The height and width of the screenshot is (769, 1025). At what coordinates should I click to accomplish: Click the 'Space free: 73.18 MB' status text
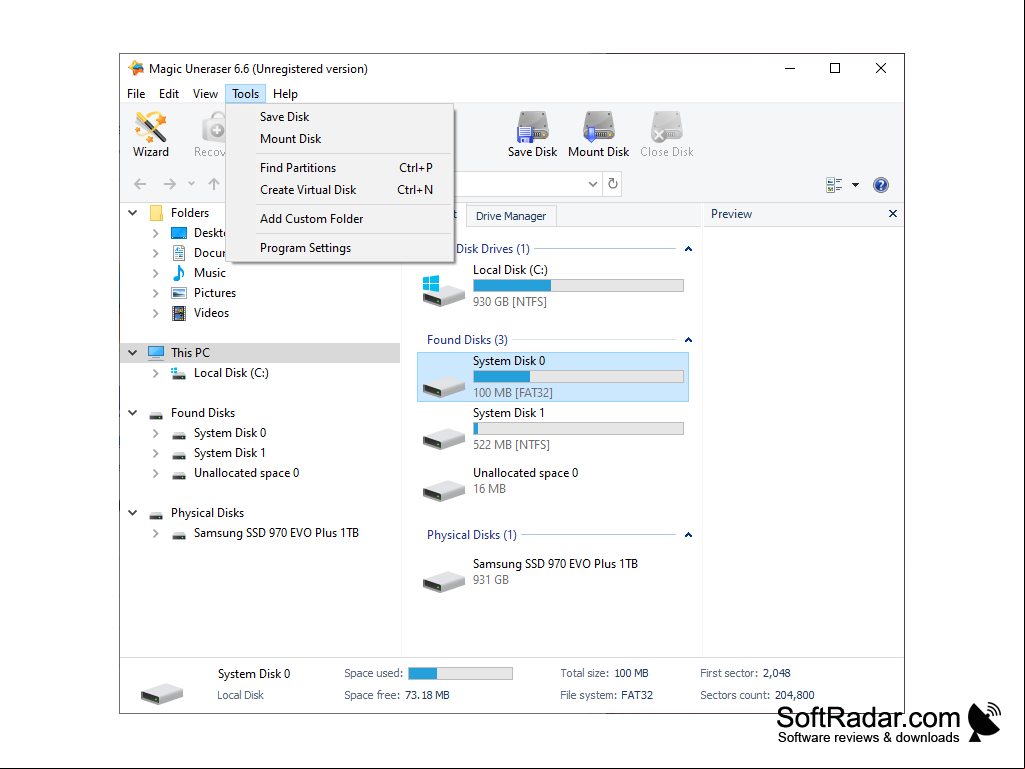pos(397,695)
